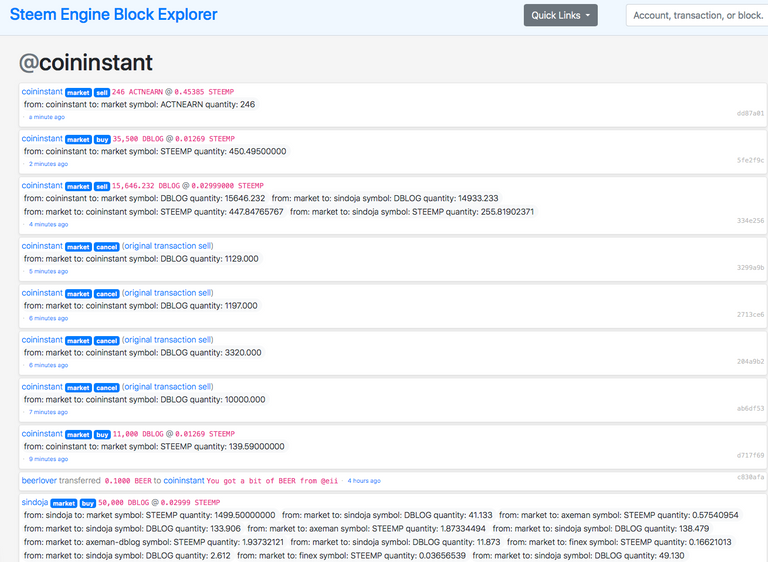Open transaction hash c830afa
768x562 pixels.
tap(750, 477)
